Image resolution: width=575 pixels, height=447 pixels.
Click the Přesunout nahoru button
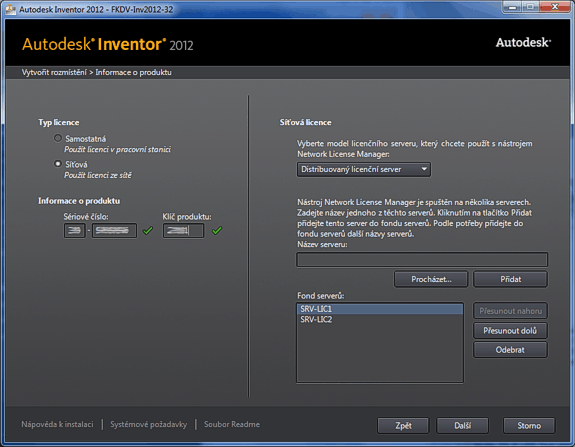[510, 311]
